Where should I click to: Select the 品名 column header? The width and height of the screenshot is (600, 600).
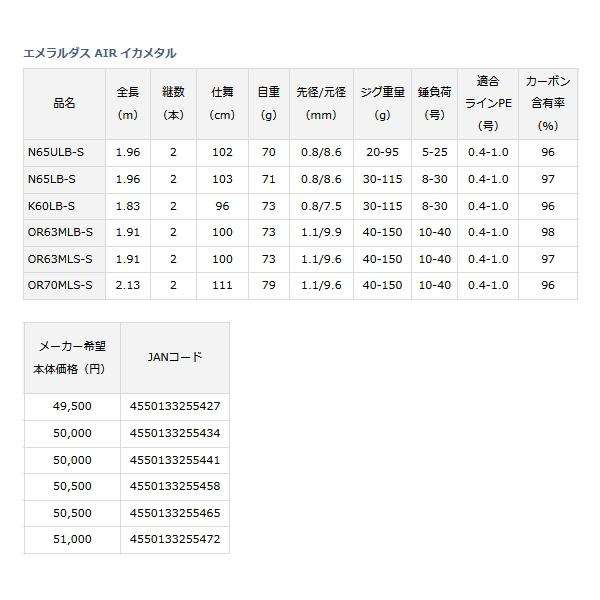click(x=64, y=104)
